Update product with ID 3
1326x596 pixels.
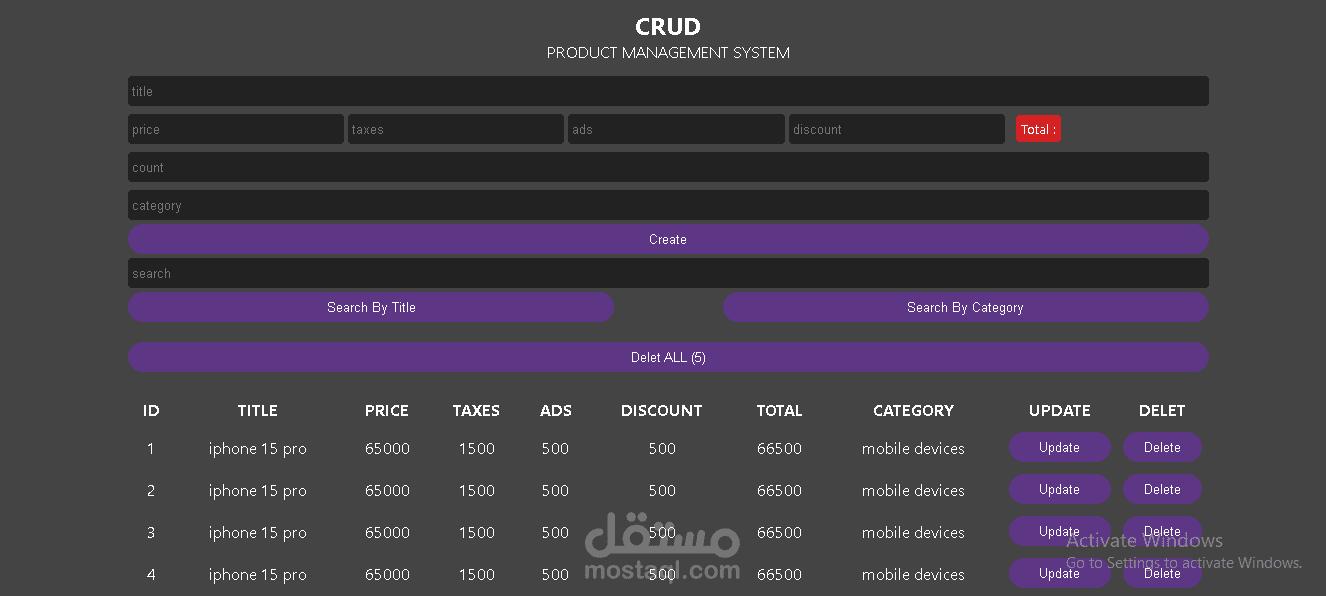click(1060, 531)
